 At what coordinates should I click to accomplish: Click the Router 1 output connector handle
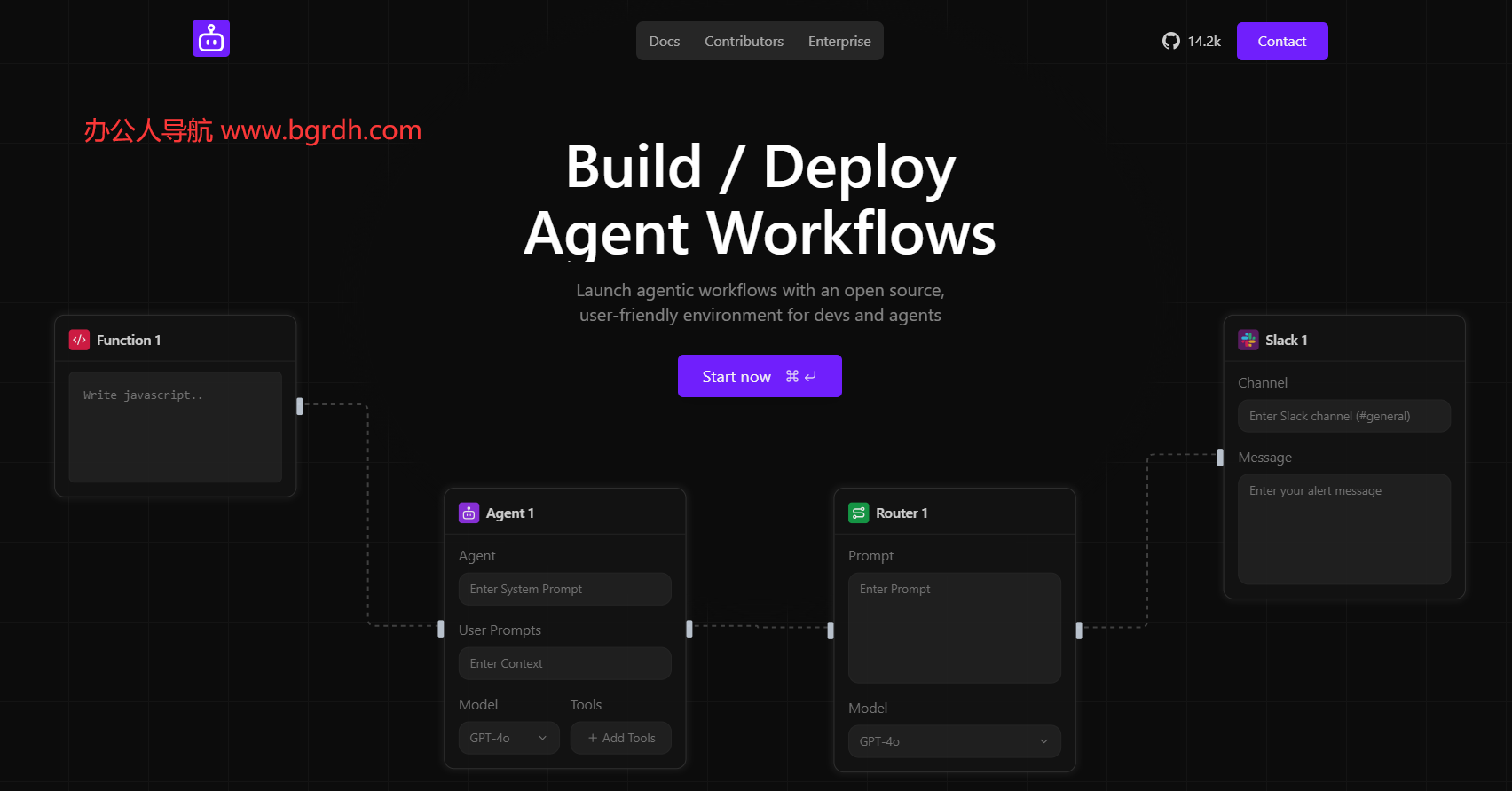pyautogui.click(x=1078, y=630)
